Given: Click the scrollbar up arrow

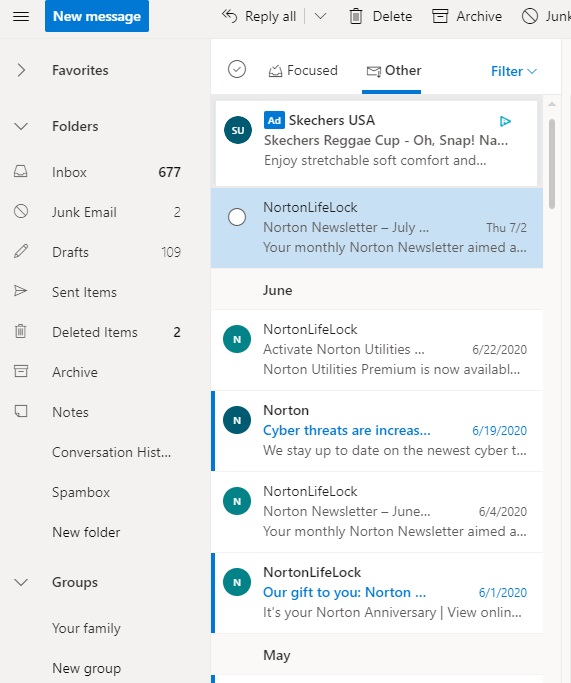Looking at the screenshot, I should click(x=552, y=105).
